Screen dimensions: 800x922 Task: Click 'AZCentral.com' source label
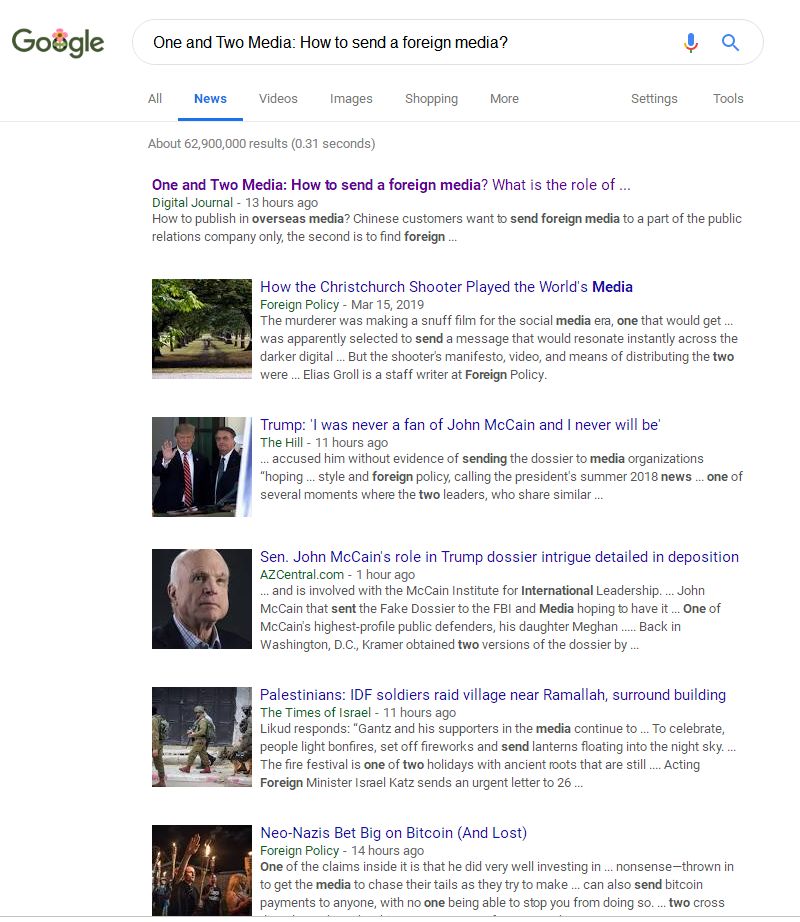(302, 574)
